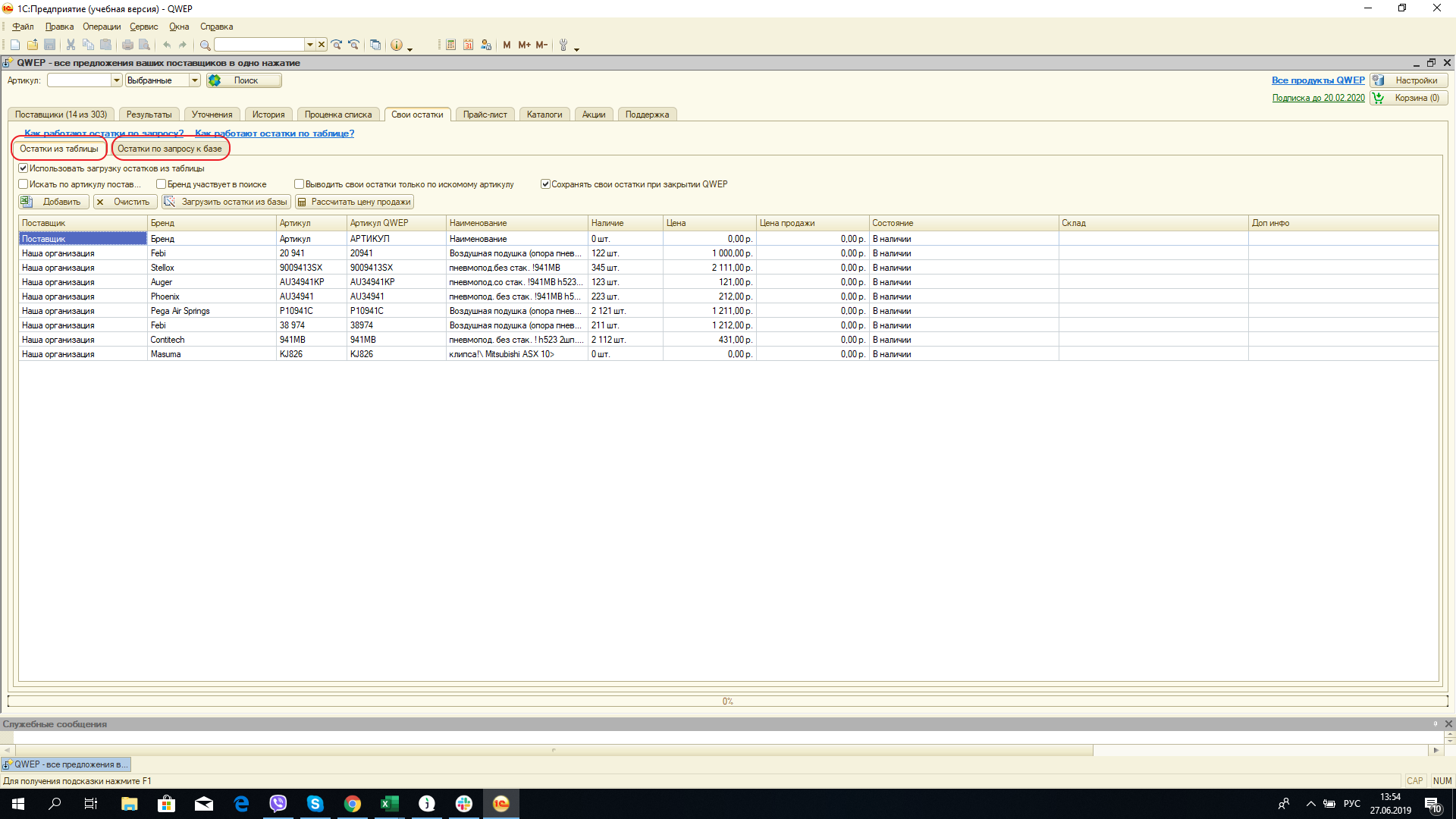The height and width of the screenshot is (819, 1456).
Task: Switch to 'Остатки по запросу к базе' tab
Action: click(x=170, y=149)
